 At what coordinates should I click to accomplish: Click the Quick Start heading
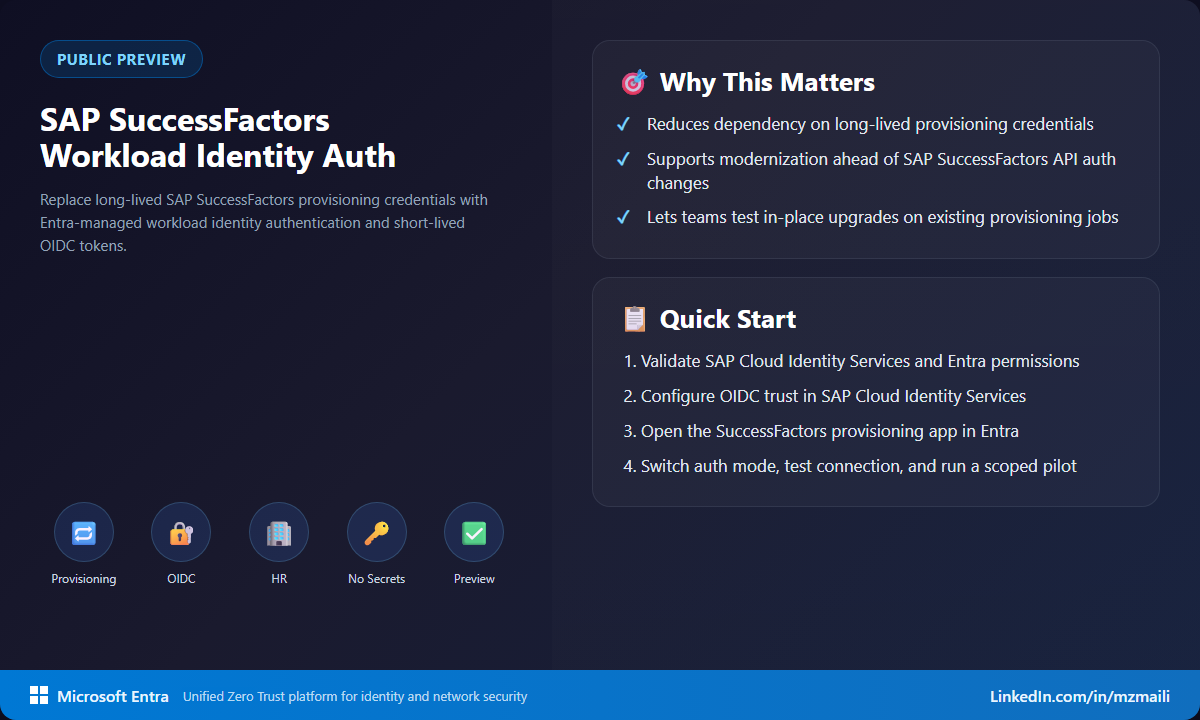pyautogui.click(x=728, y=319)
